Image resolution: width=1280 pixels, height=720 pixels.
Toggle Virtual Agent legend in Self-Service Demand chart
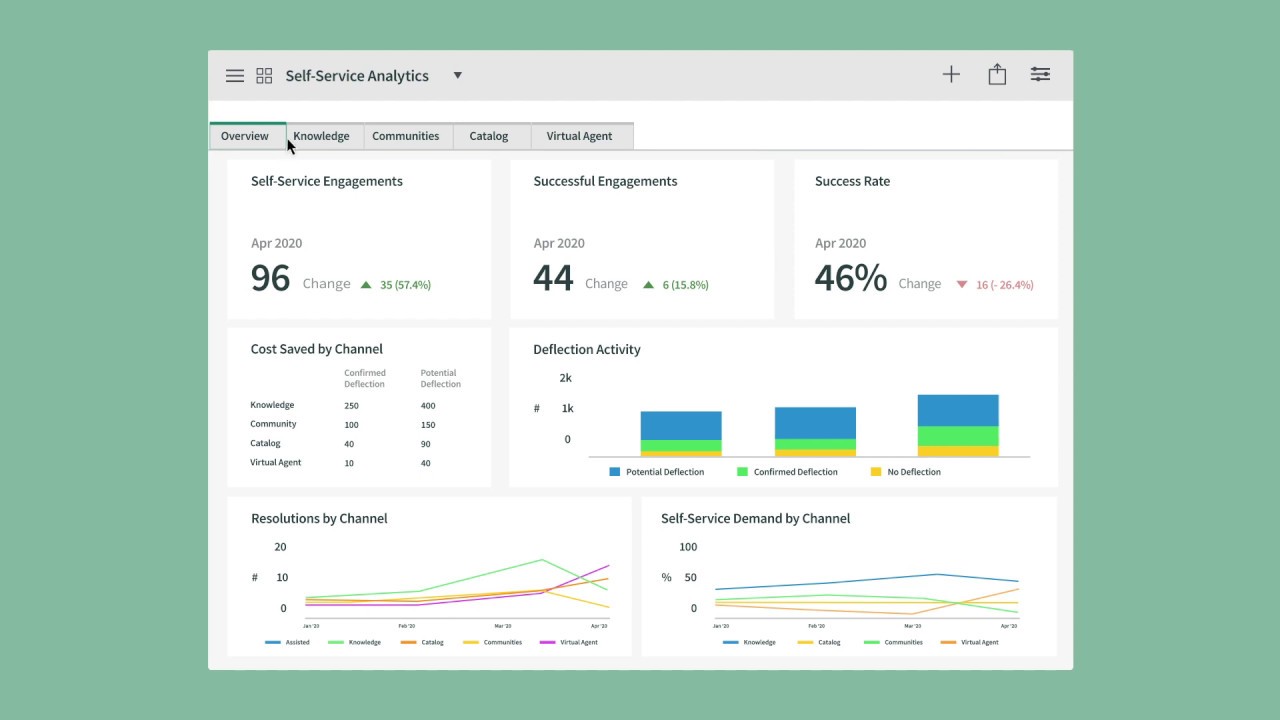[969, 642]
